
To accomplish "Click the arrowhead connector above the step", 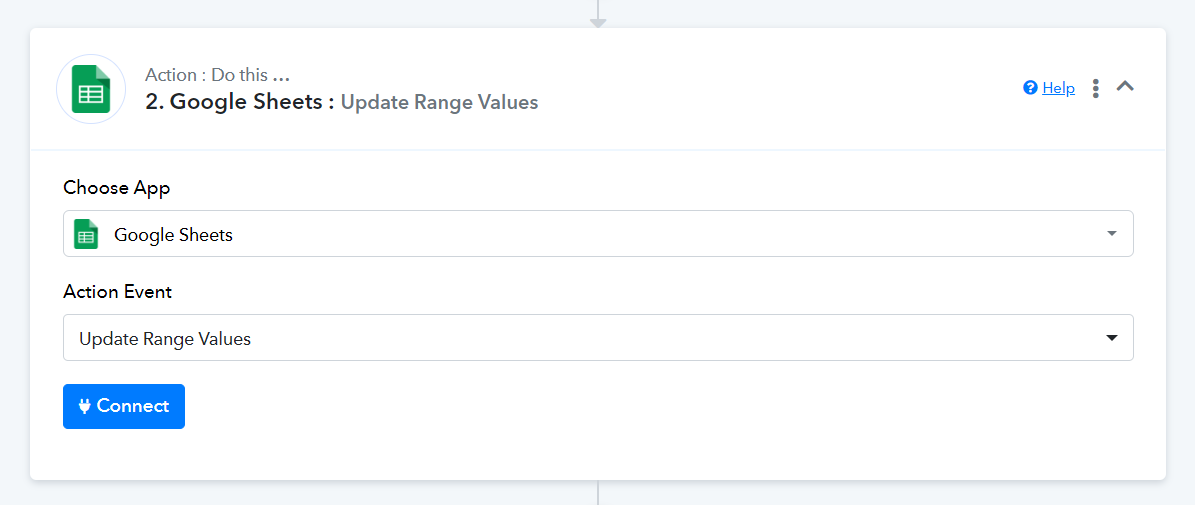I will pyautogui.click(x=598, y=24).
